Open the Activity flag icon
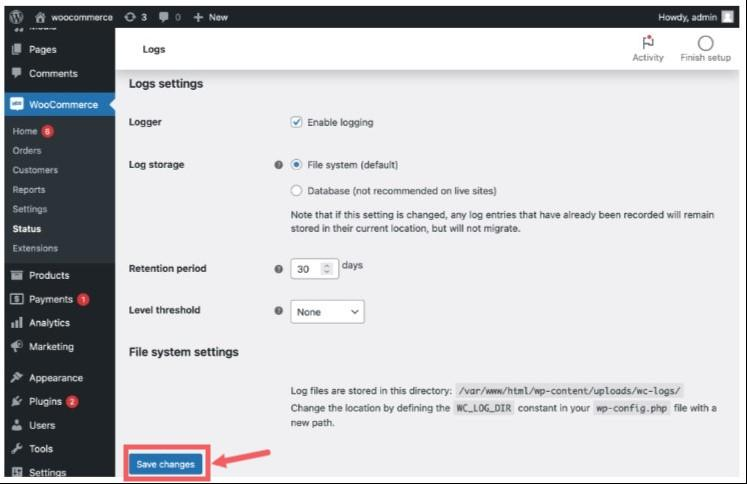Viewport: 747px width, 484px height. click(x=648, y=43)
